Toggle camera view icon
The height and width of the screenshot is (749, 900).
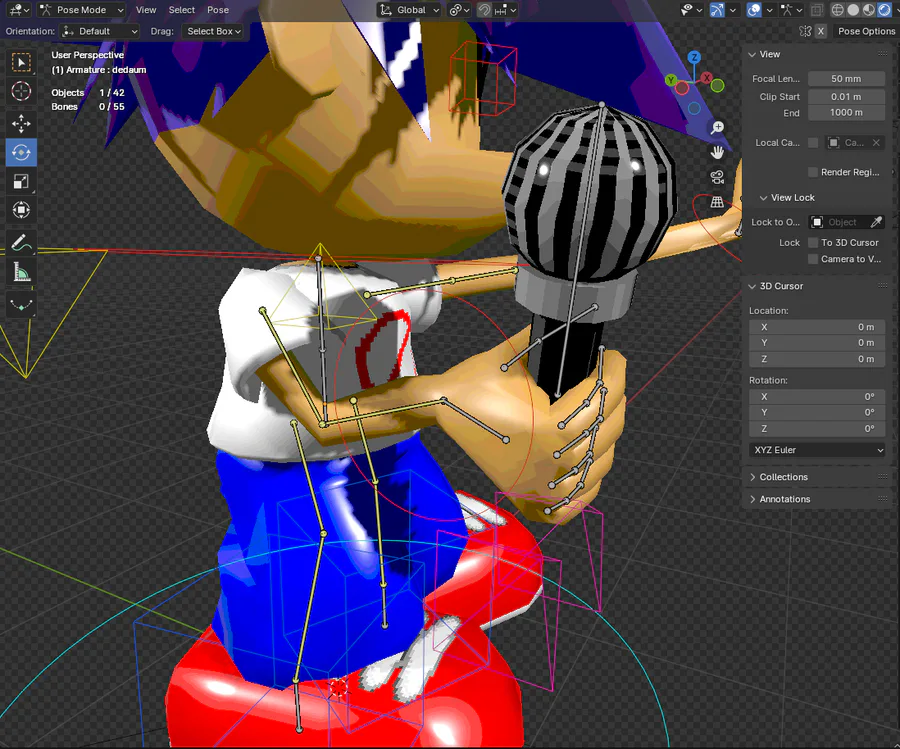717,177
